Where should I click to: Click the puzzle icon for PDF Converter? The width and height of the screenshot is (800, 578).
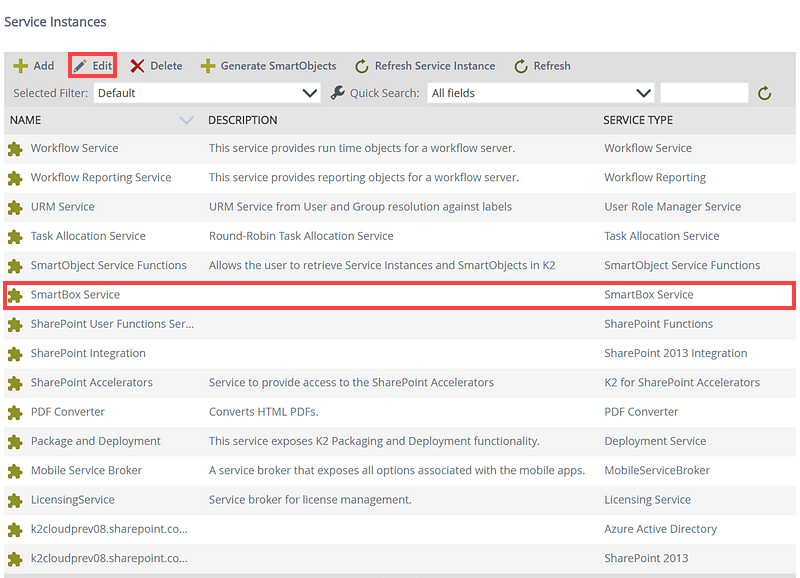[15, 412]
